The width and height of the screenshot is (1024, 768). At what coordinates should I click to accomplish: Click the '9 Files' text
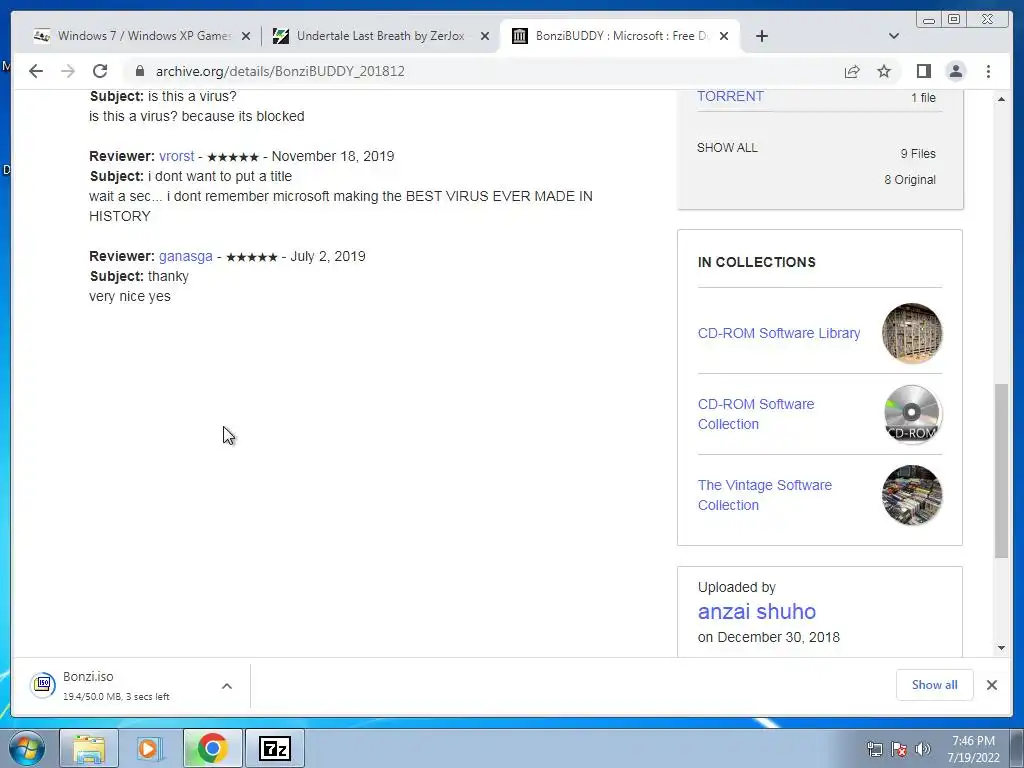(918, 153)
